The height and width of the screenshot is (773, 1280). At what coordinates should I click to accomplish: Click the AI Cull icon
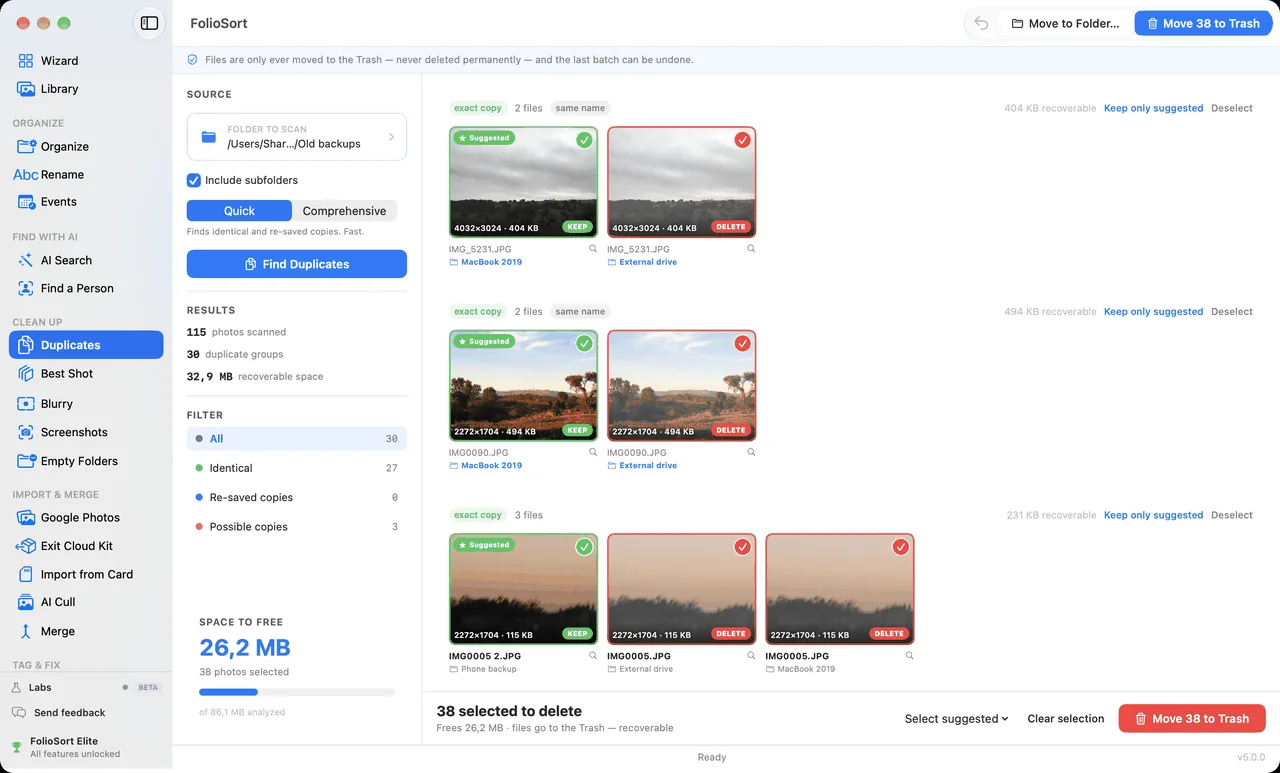26,602
